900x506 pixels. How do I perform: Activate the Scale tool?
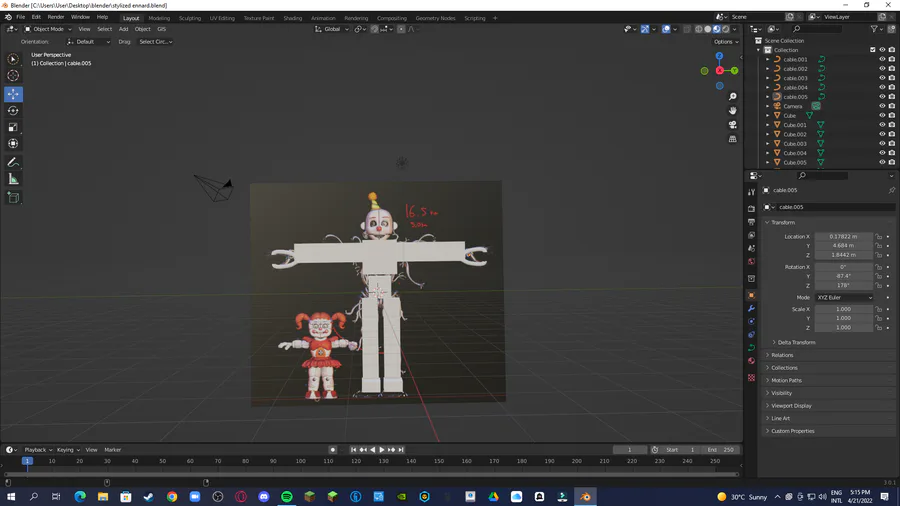(13, 127)
